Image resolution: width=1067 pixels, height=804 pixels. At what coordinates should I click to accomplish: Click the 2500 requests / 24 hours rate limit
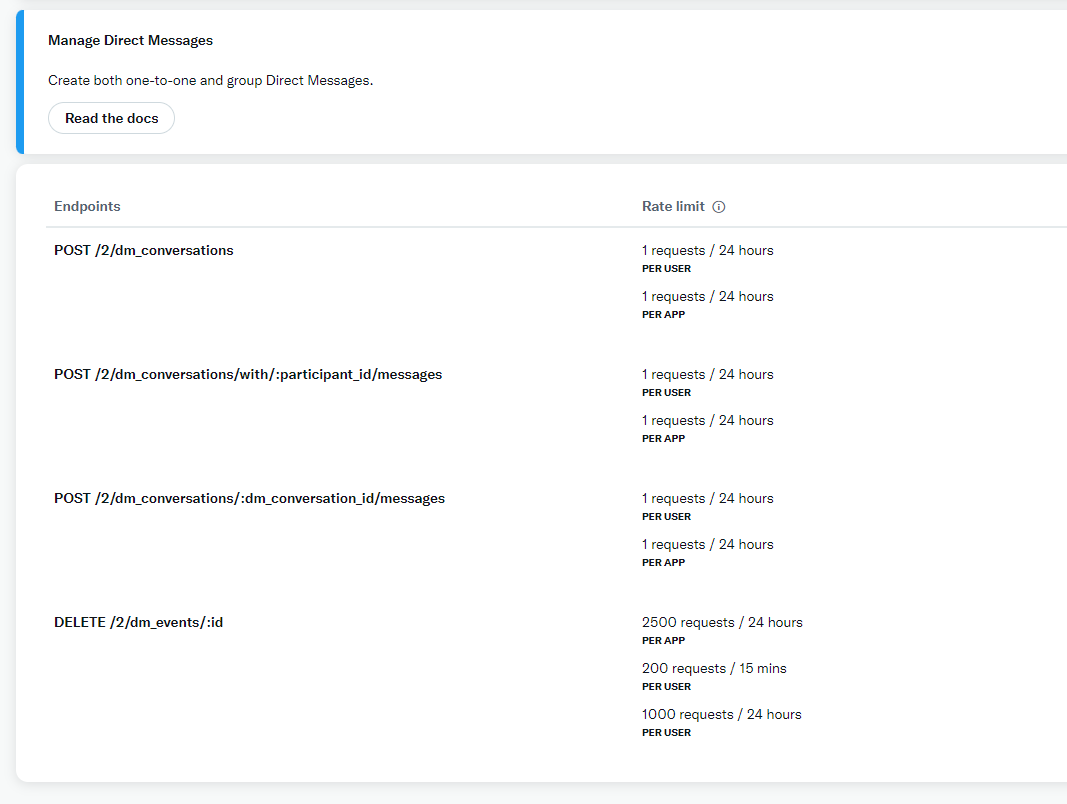tap(722, 622)
